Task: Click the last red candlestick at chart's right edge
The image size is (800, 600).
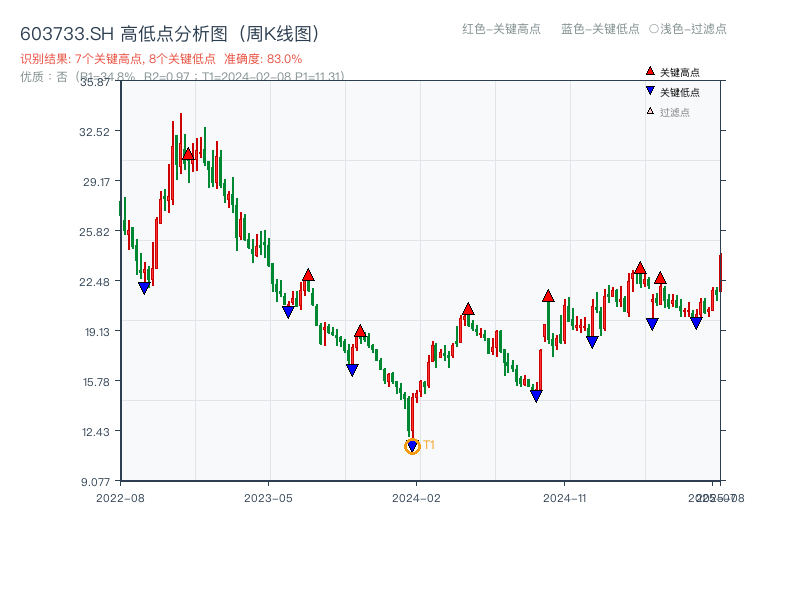Action: 720,272
